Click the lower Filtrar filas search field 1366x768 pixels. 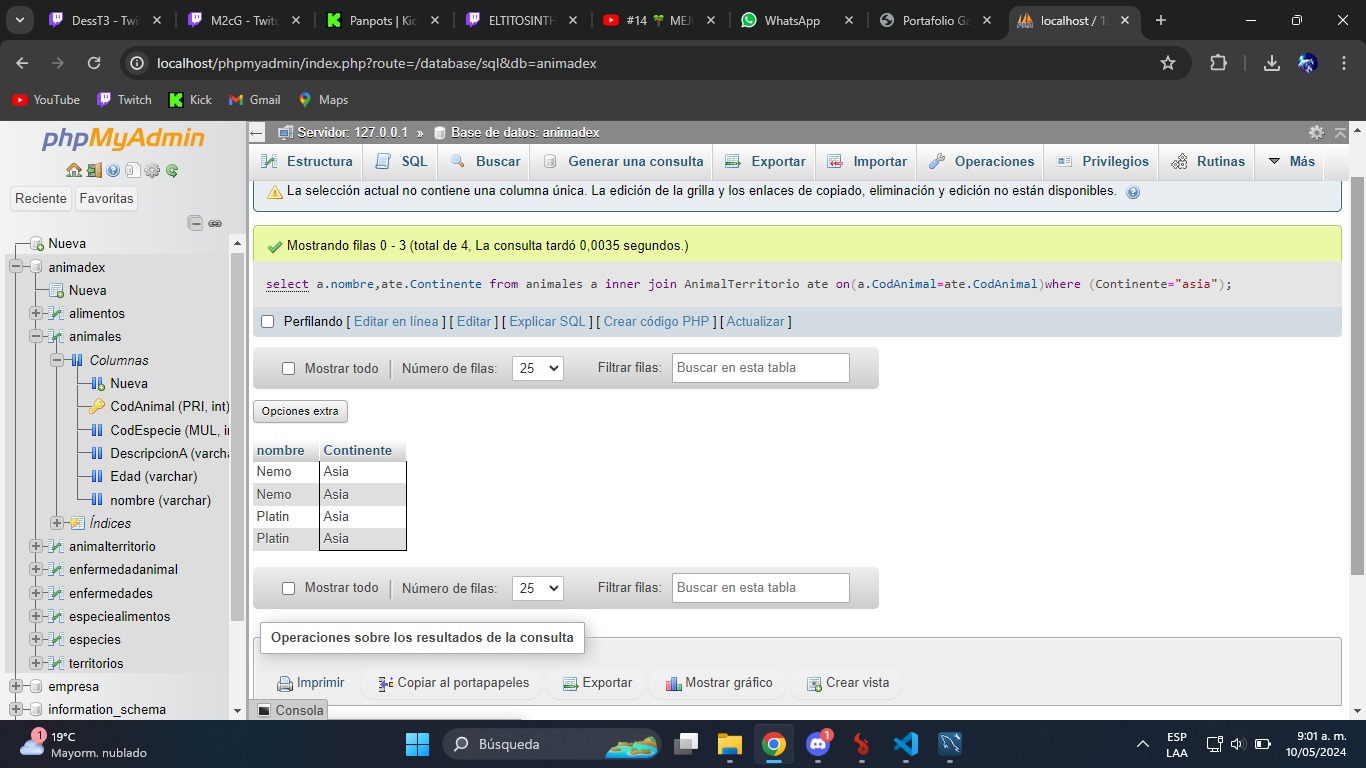coord(761,588)
